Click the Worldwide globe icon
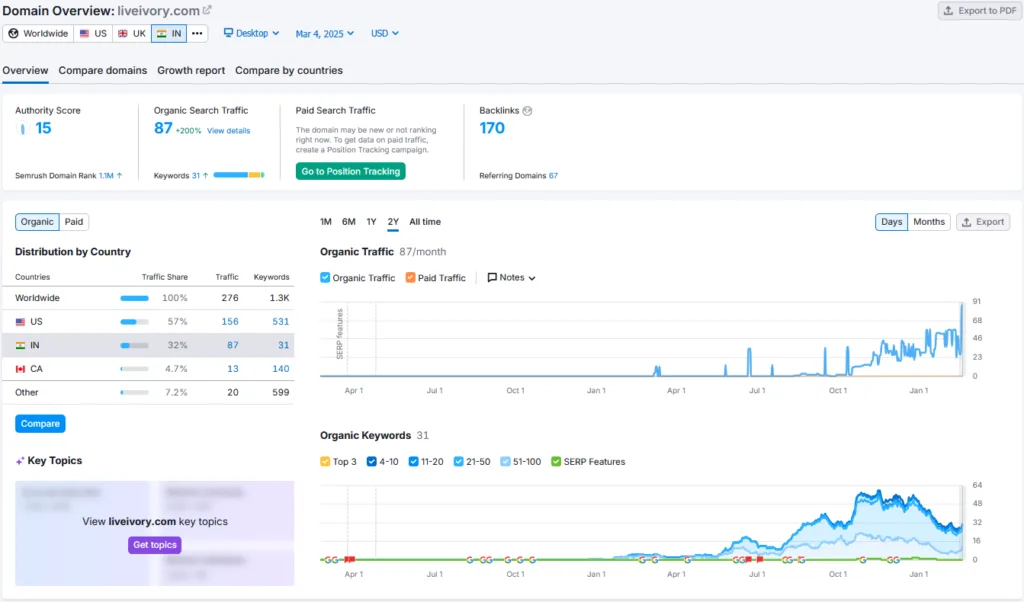 click(x=13, y=33)
